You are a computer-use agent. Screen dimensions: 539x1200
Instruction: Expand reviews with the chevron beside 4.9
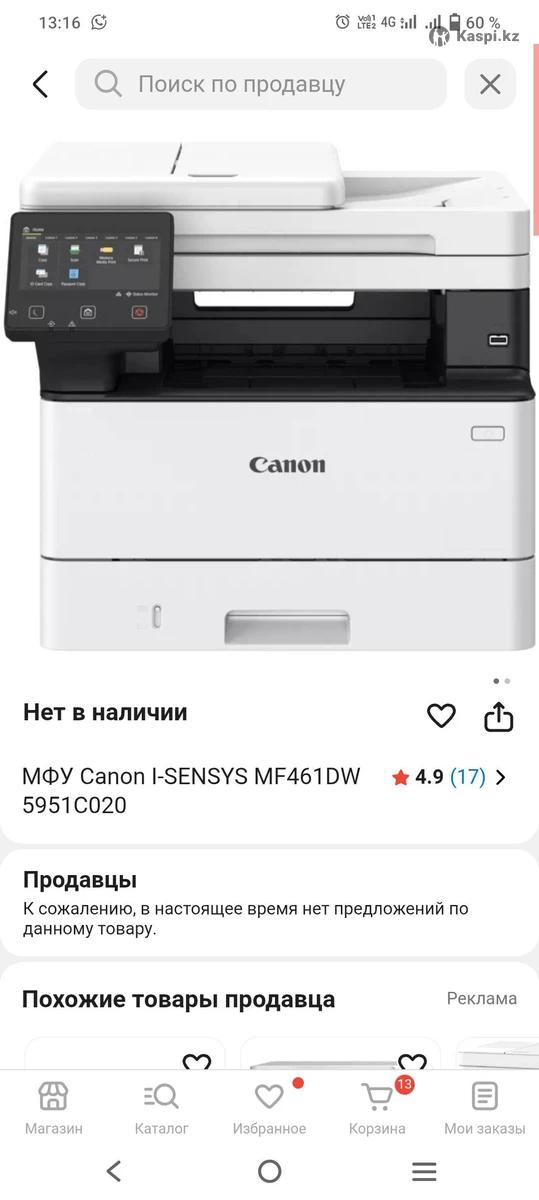point(501,777)
